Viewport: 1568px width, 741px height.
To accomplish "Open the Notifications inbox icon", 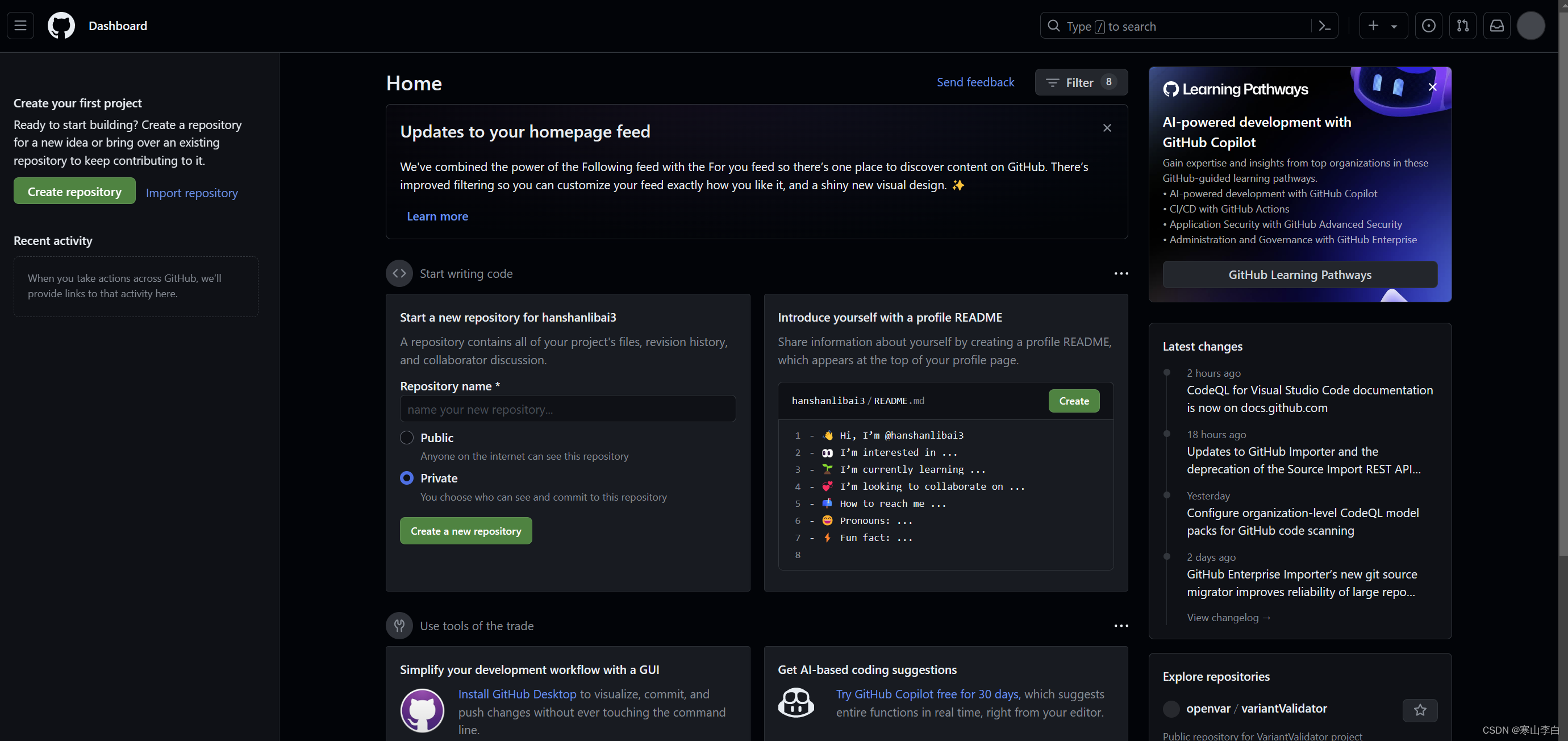I will pos(1497,26).
